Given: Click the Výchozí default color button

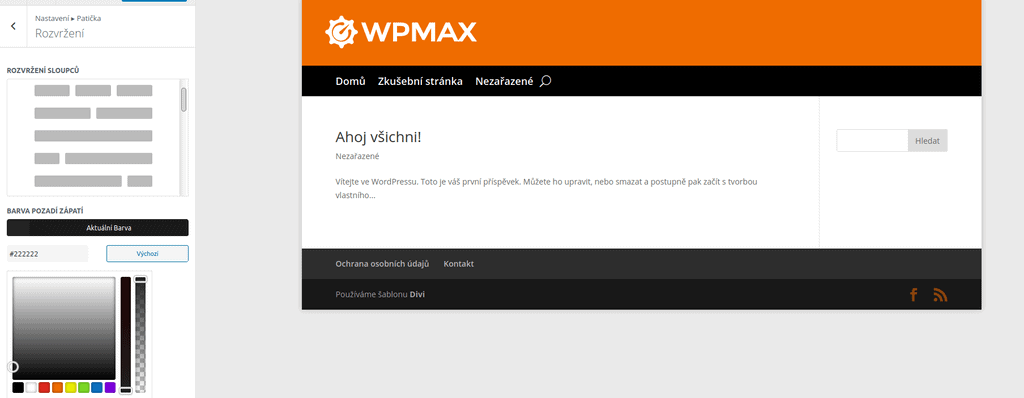Looking at the screenshot, I should (148, 254).
